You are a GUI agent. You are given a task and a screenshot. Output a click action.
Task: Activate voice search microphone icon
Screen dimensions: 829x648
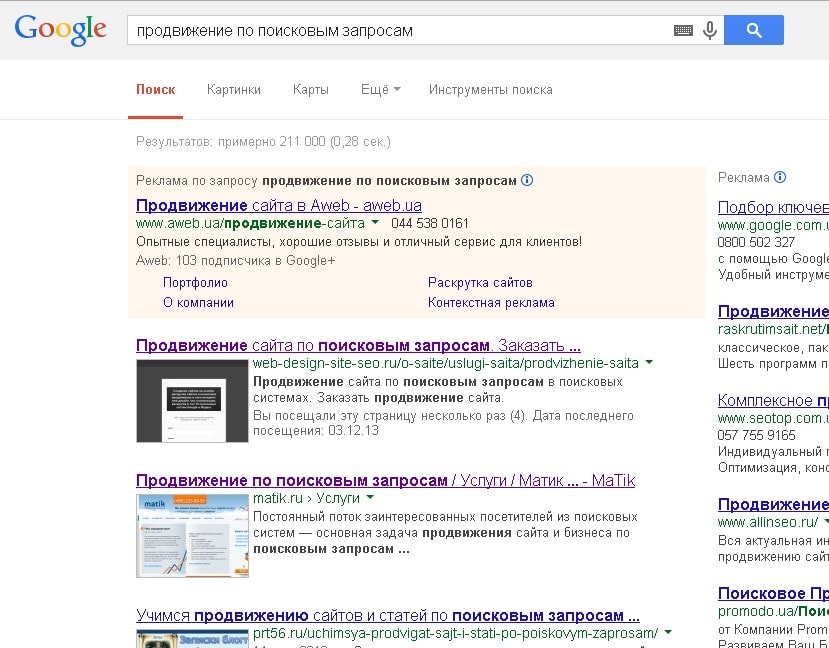pyautogui.click(x=710, y=31)
